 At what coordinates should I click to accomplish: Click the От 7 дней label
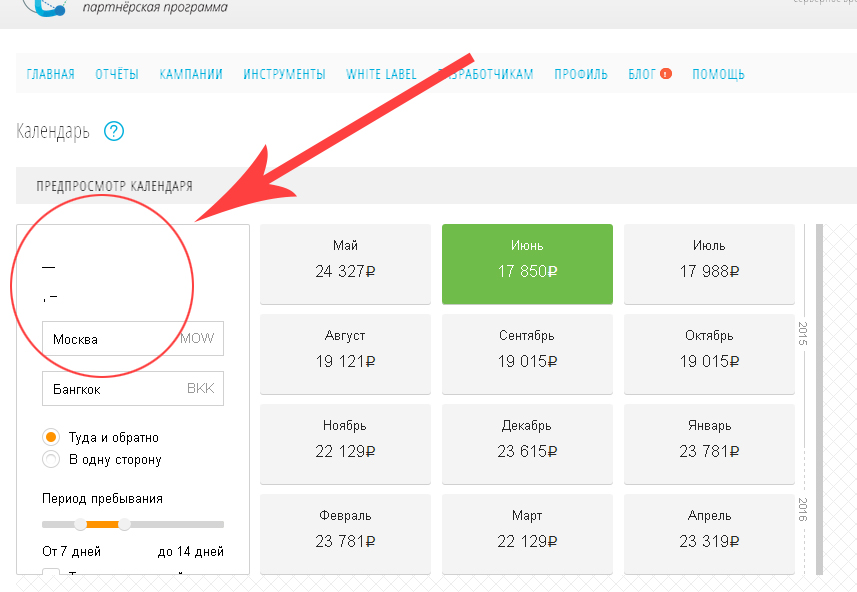click(x=72, y=551)
